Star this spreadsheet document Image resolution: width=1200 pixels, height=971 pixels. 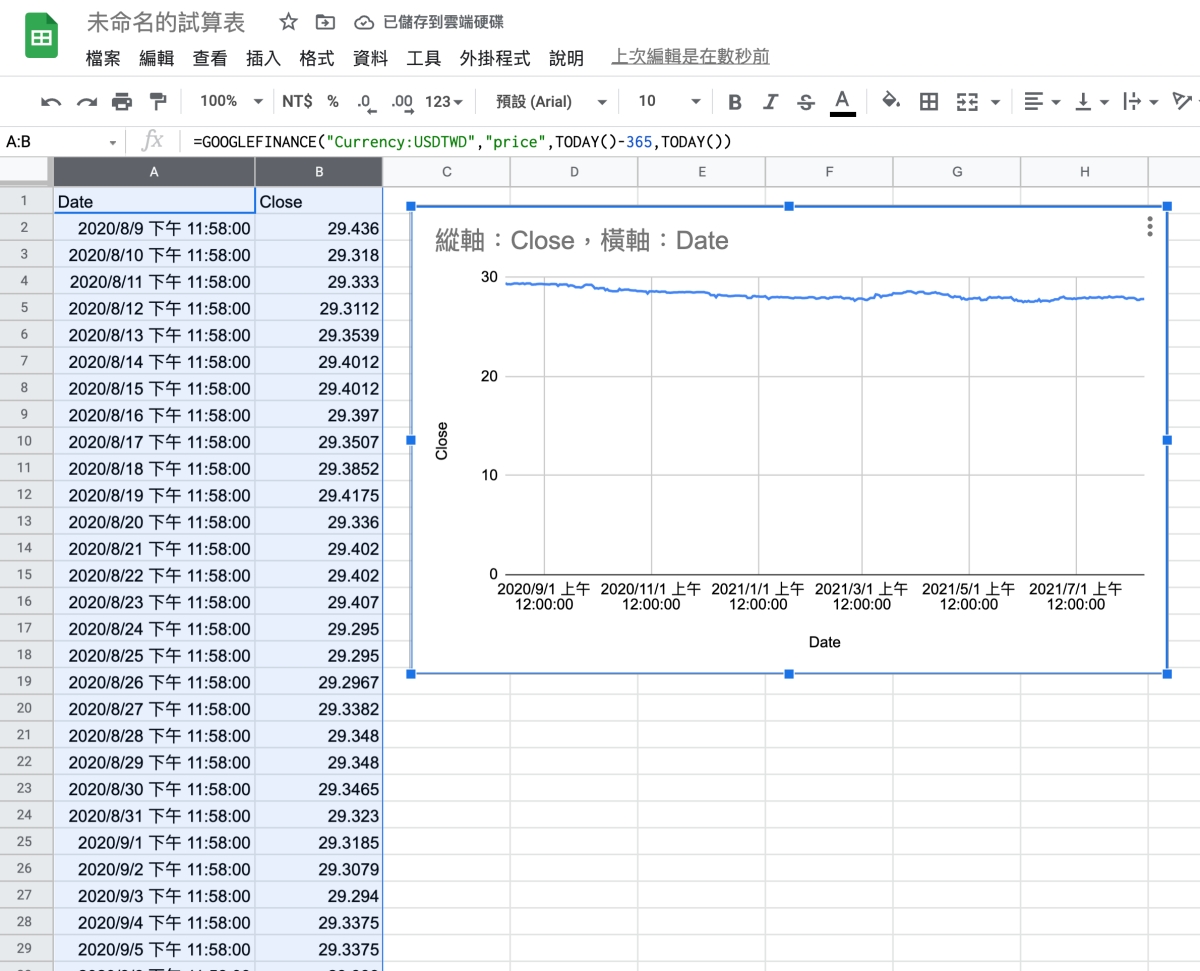coord(288,22)
